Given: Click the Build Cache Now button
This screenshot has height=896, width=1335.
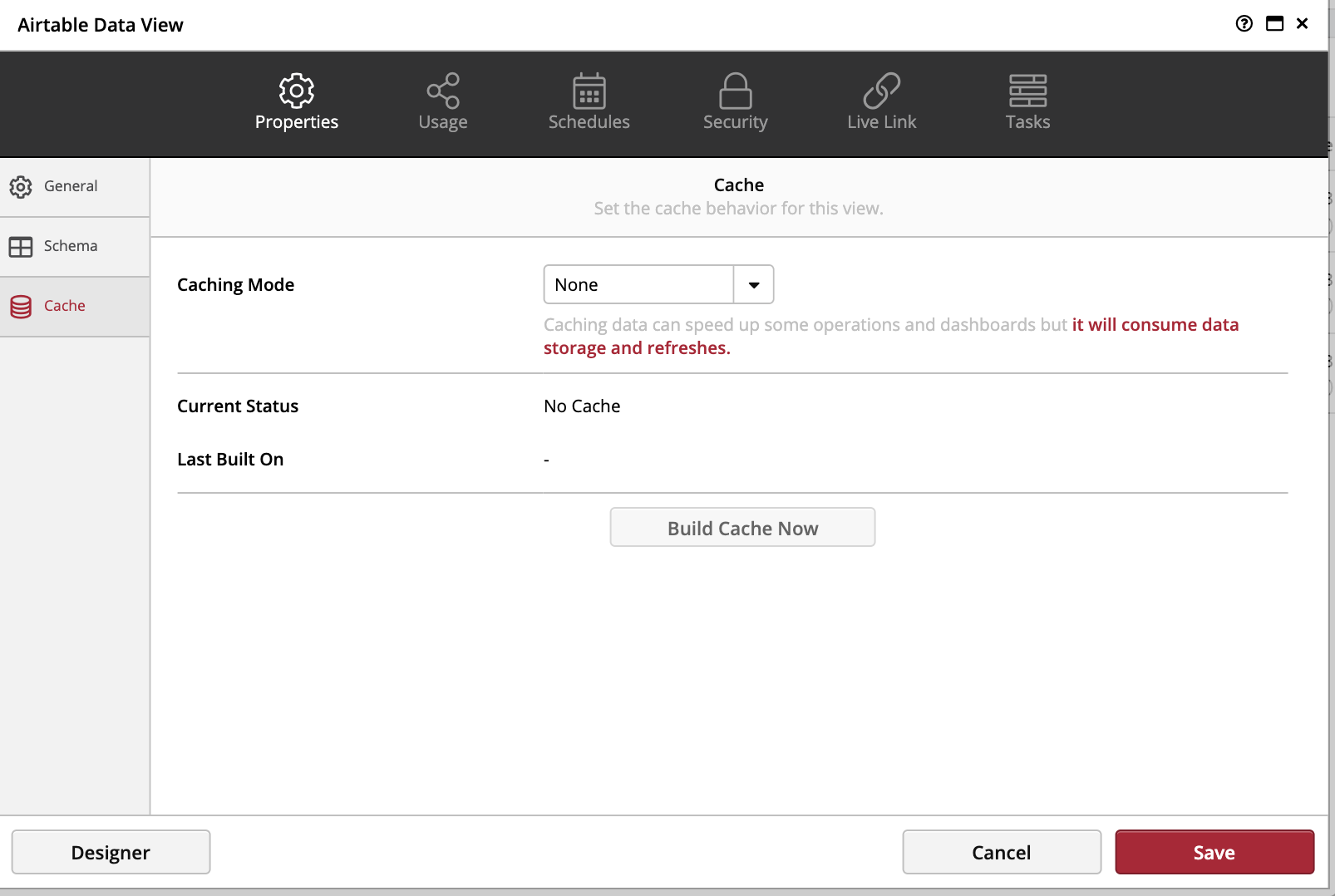Looking at the screenshot, I should 742,528.
